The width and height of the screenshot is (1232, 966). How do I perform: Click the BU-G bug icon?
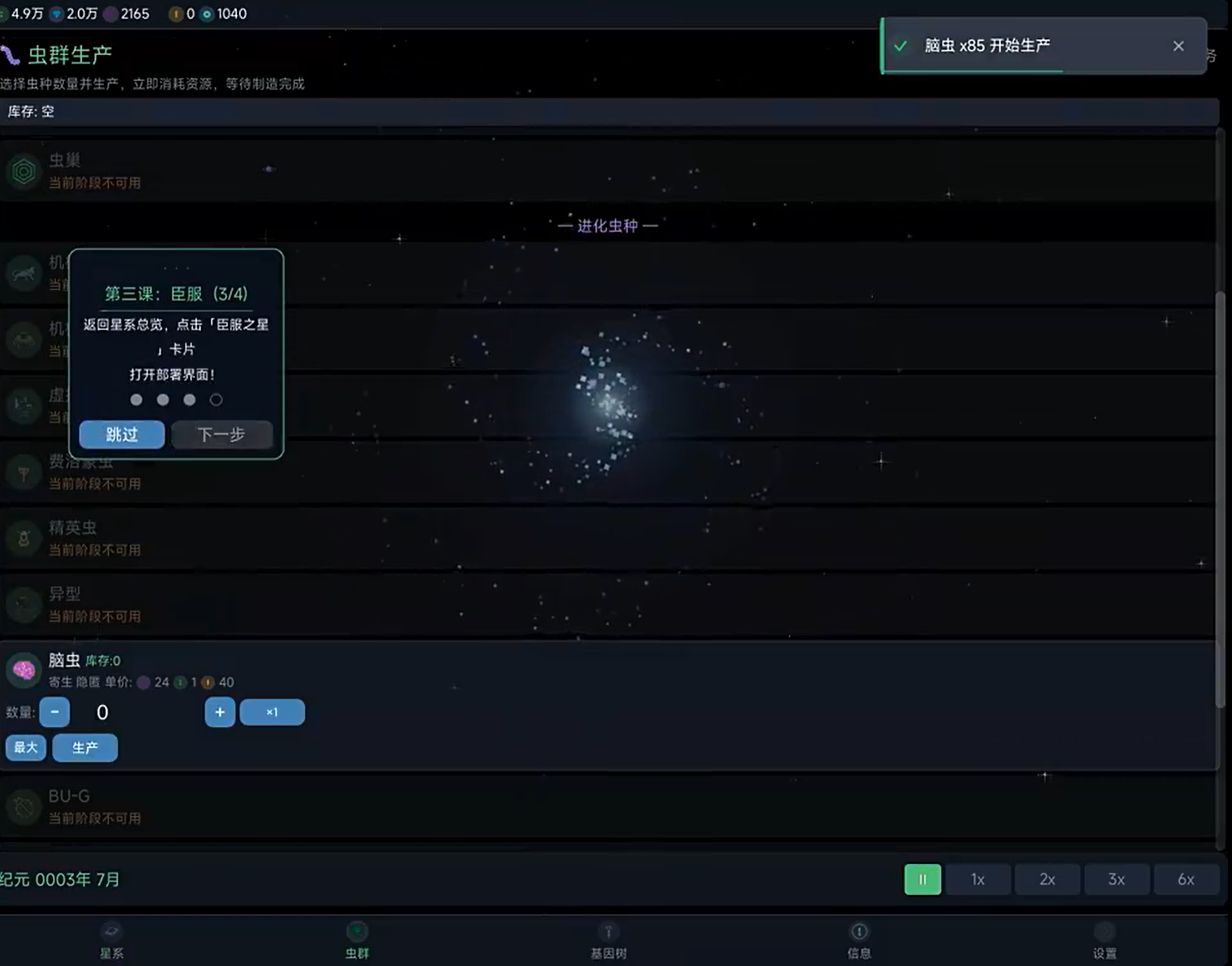pyautogui.click(x=24, y=807)
